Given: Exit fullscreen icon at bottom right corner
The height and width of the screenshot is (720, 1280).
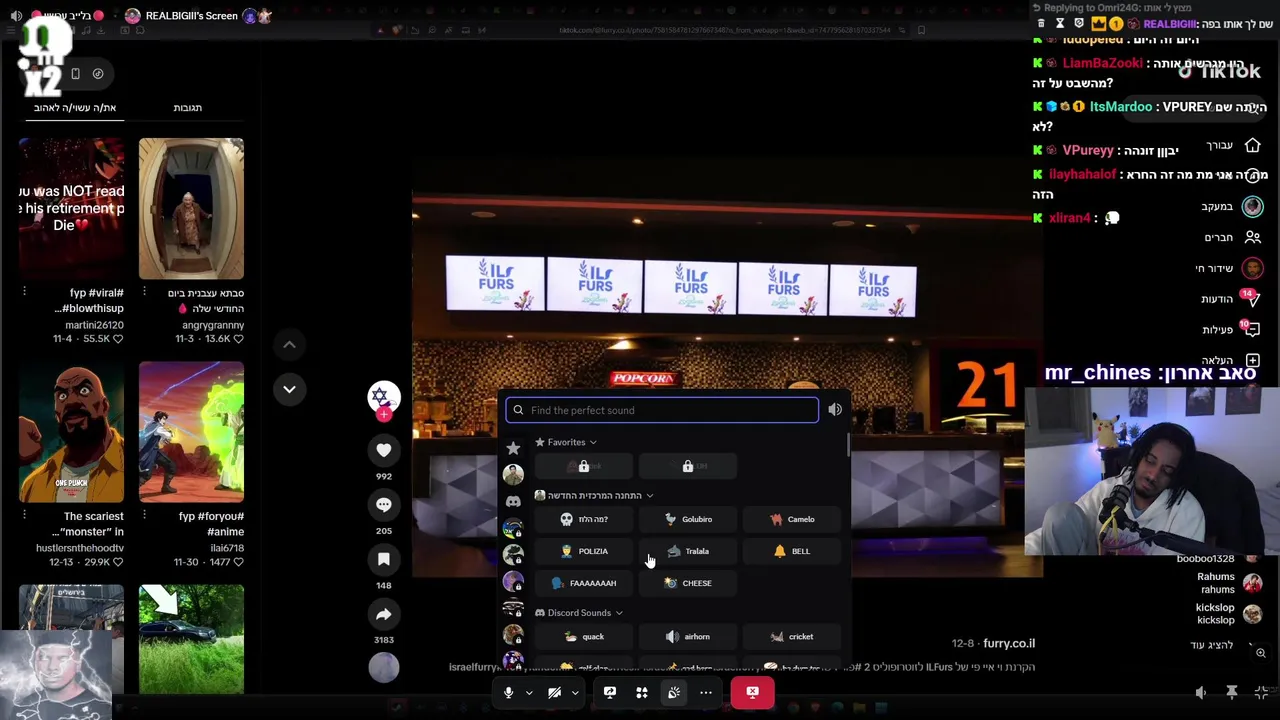Looking at the screenshot, I should click(x=1262, y=692).
